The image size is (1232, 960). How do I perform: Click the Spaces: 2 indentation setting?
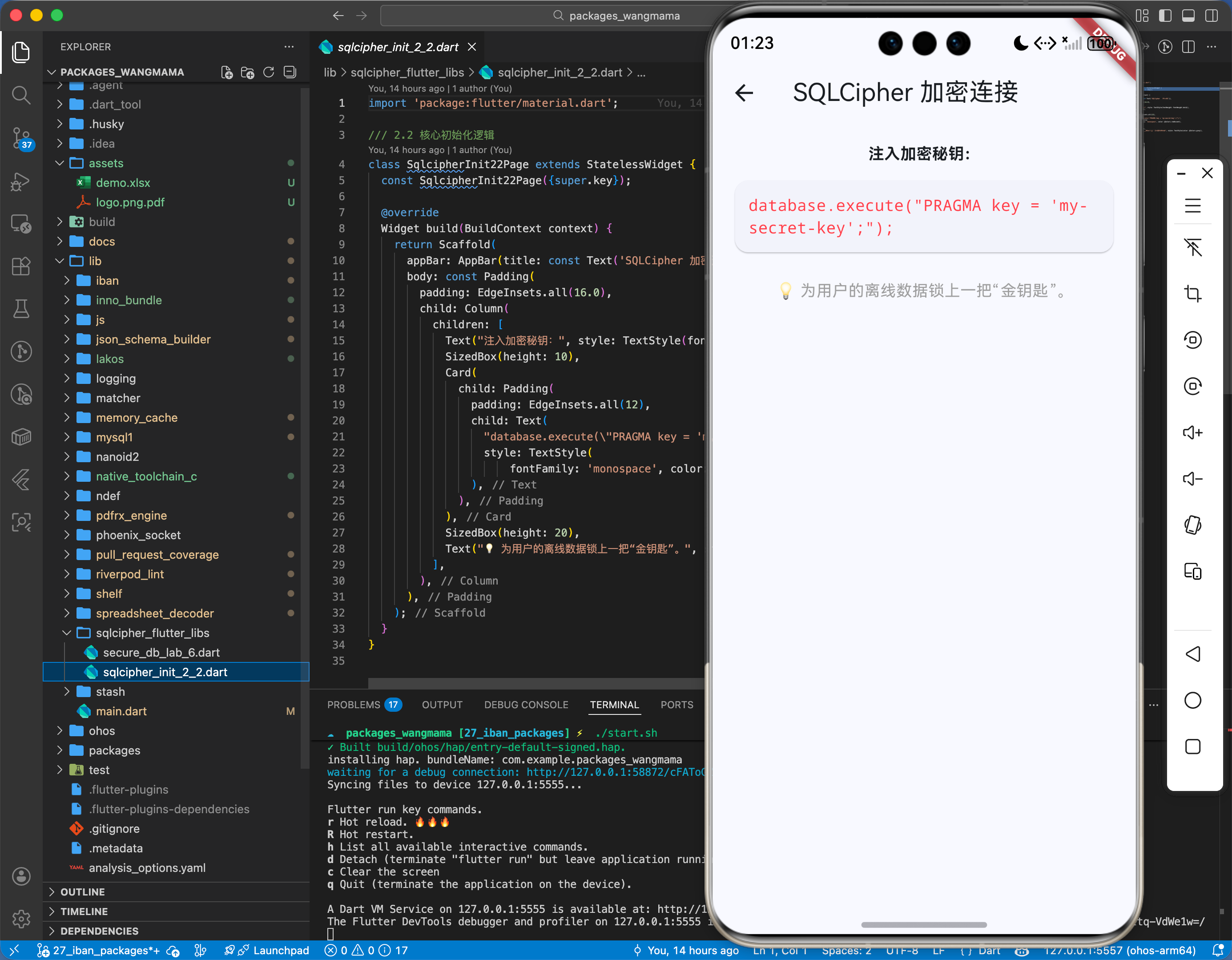point(846,950)
